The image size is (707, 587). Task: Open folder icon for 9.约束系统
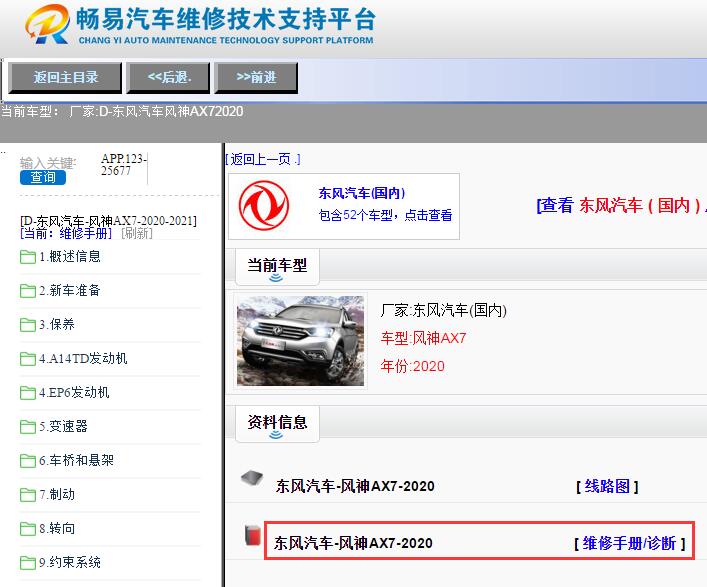tap(28, 563)
